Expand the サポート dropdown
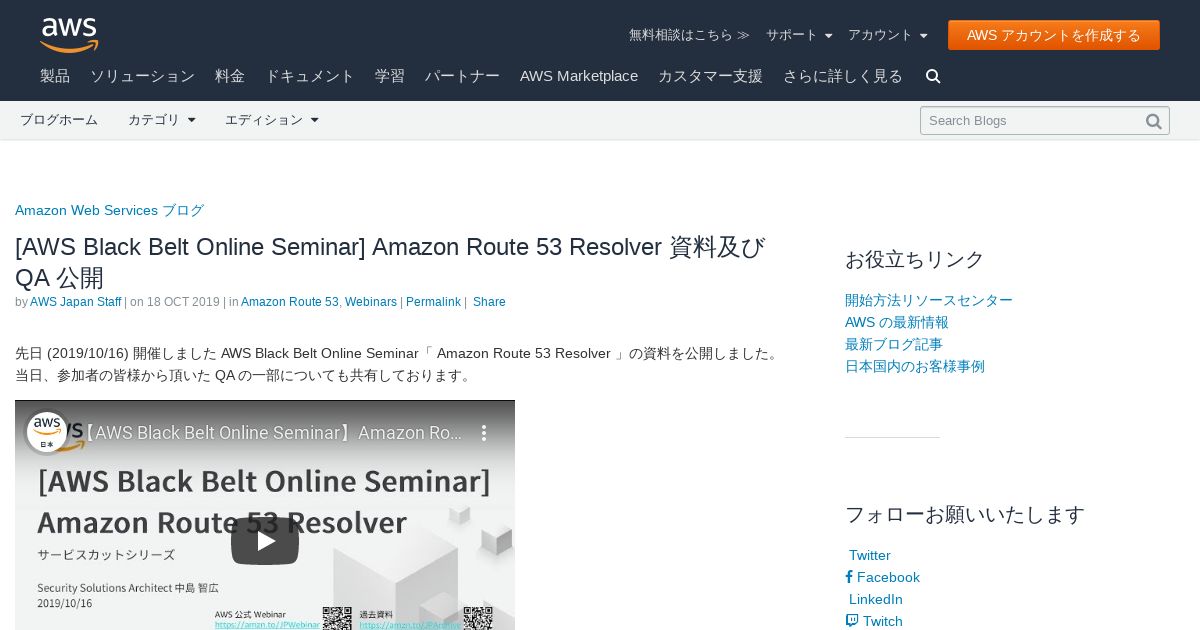This screenshot has width=1200, height=630. click(799, 35)
